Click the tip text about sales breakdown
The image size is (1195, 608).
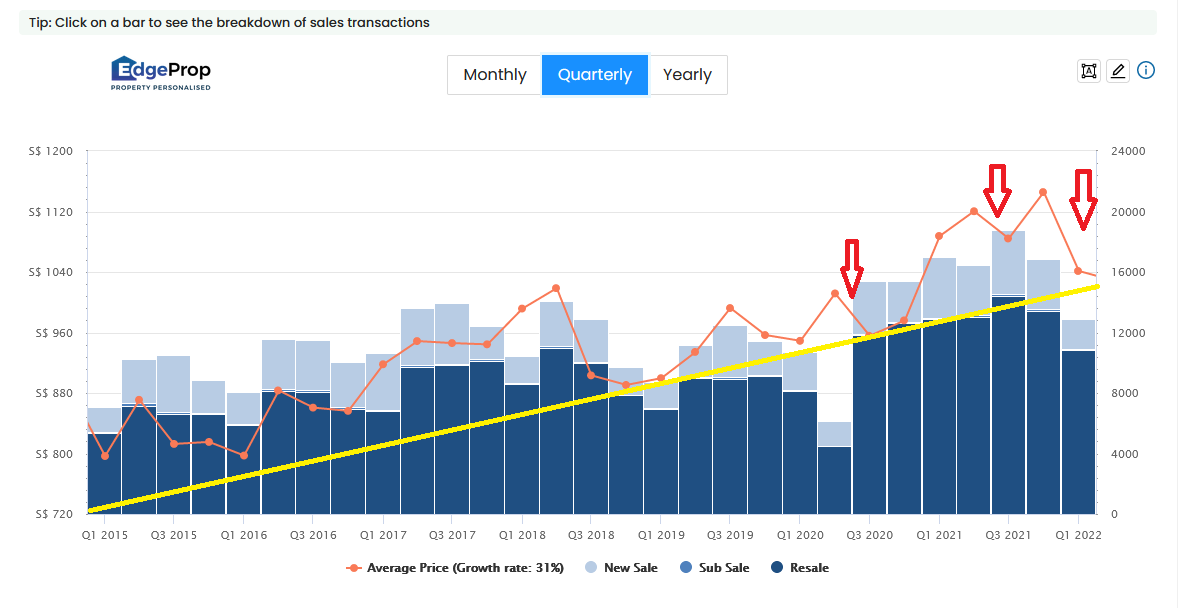229,23
